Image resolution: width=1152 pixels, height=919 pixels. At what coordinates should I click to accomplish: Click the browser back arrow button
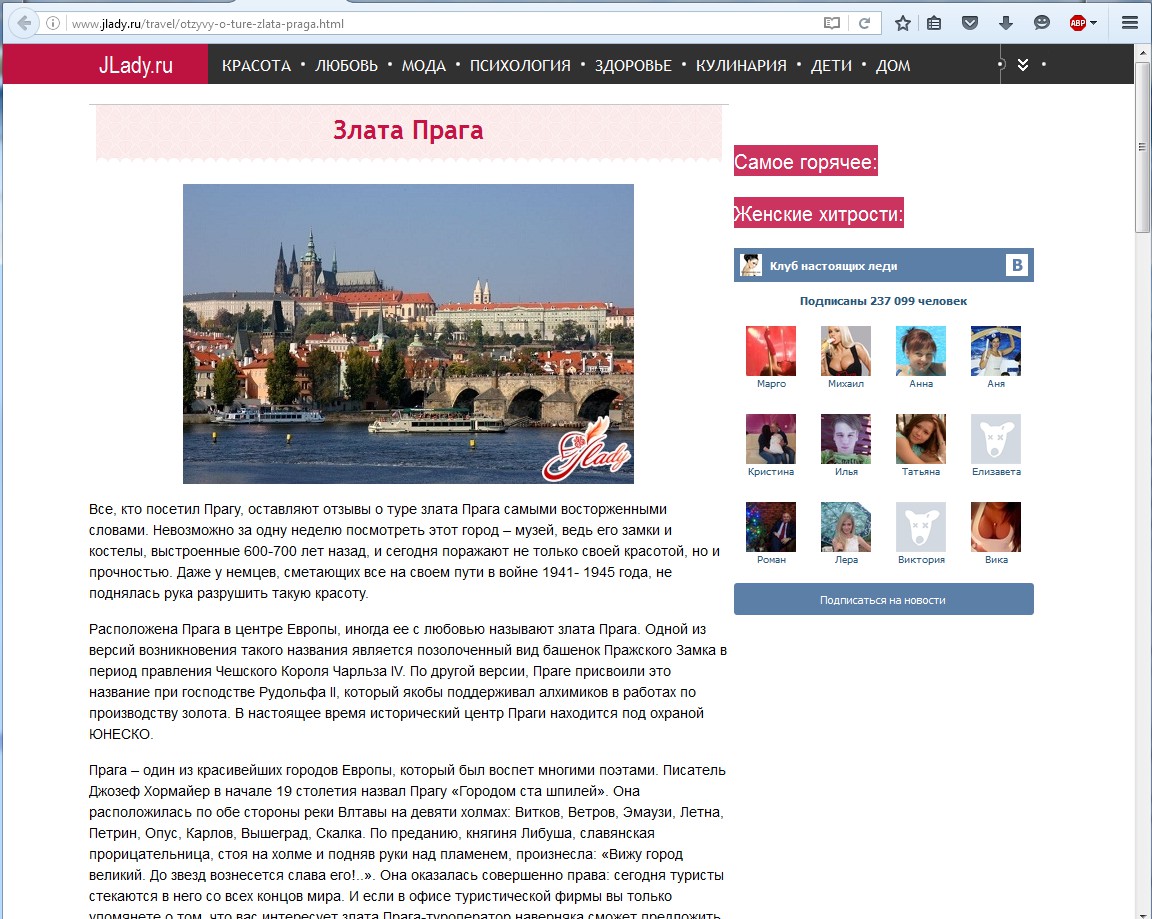click(24, 24)
